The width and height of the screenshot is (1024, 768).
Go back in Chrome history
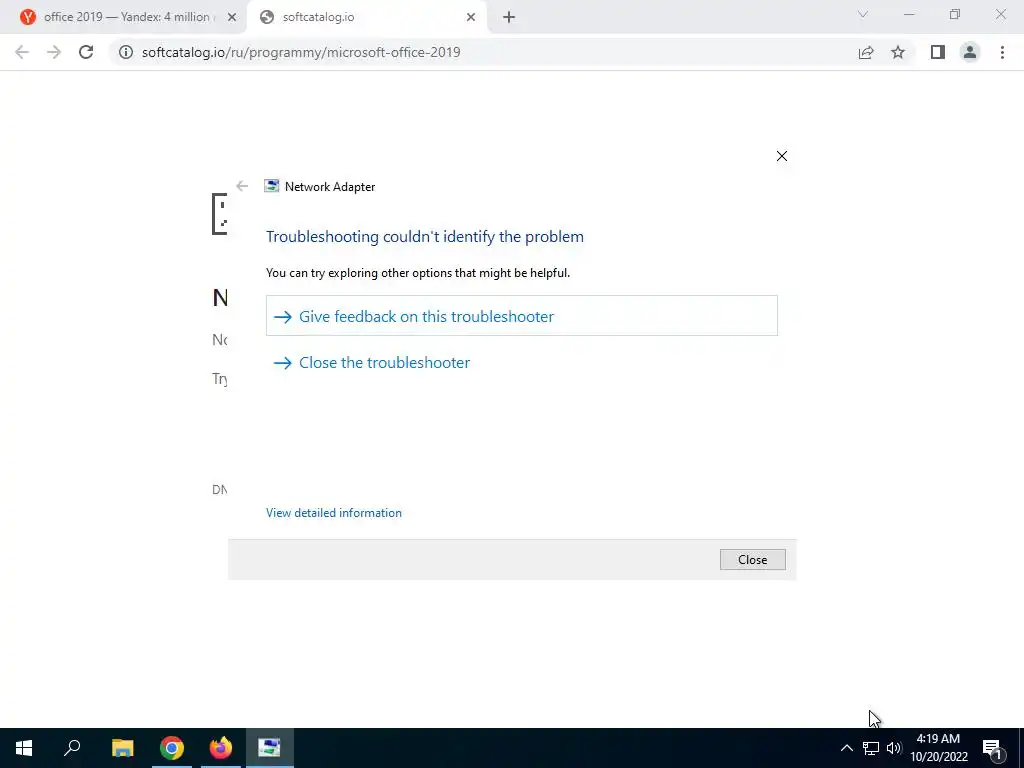coord(22,52)
